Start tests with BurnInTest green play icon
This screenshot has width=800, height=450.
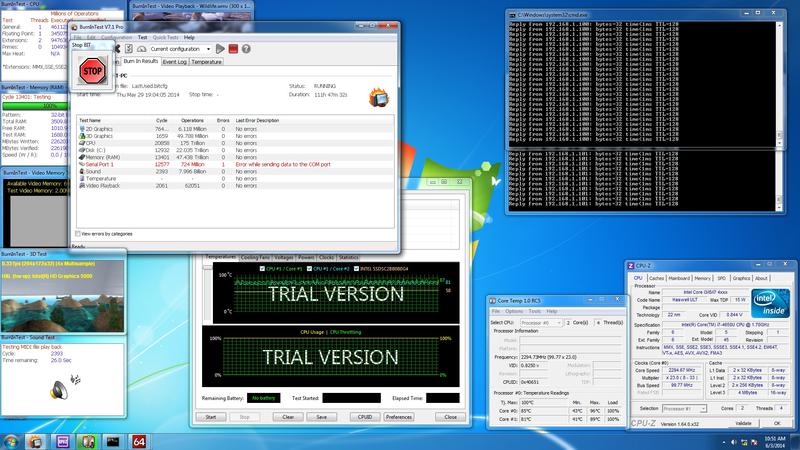220,49
